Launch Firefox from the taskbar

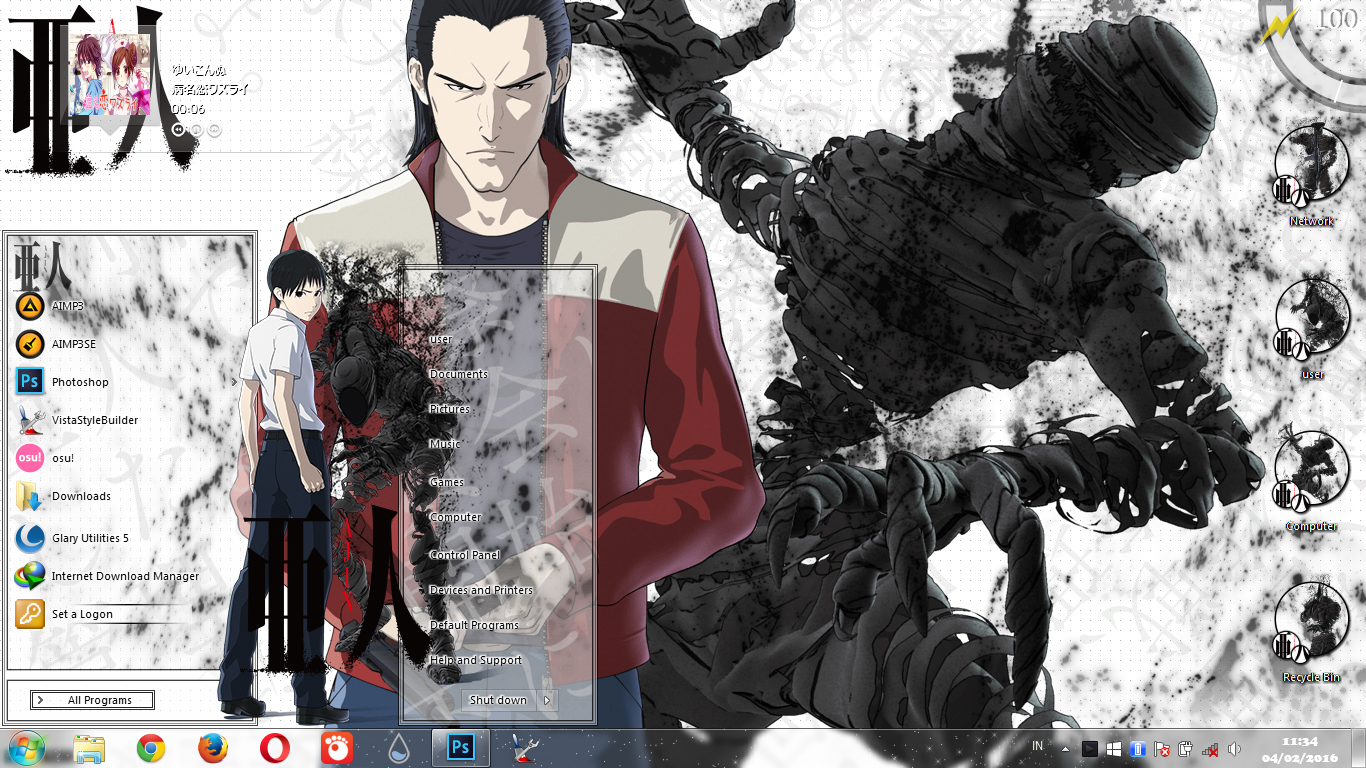click(x=212, y=748)
